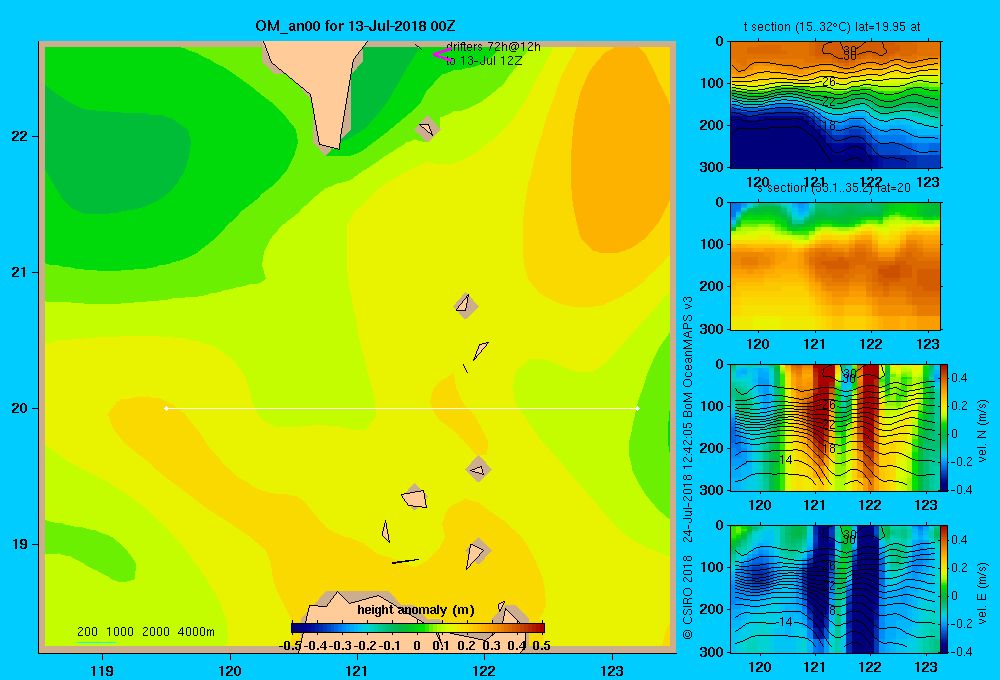Image resolution: width=1000 pixels, height=680 pixels.
Task: Click the 'vel. N (m/s)' axis label
Action: coord(982,431)
